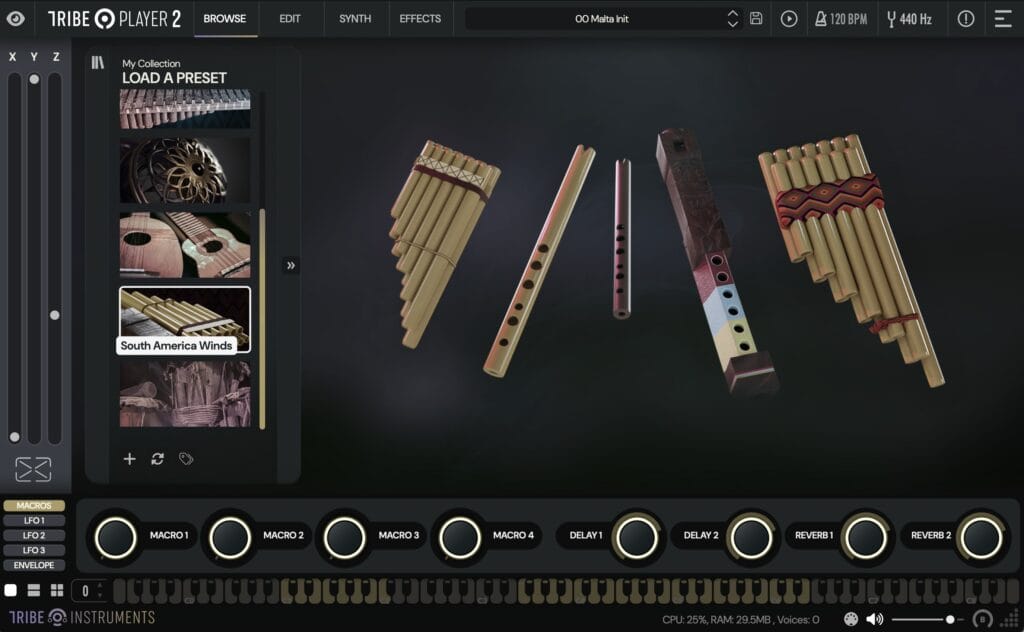This screenshot has width=1024, height=632.
Task: Mute output with the speaker icon
Action: (x=874, y=619)
